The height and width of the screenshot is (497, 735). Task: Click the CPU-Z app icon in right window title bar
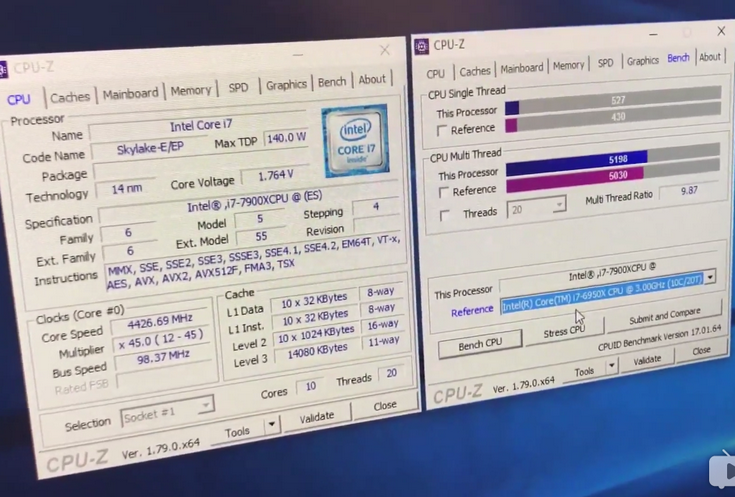(x=421, y=46)
